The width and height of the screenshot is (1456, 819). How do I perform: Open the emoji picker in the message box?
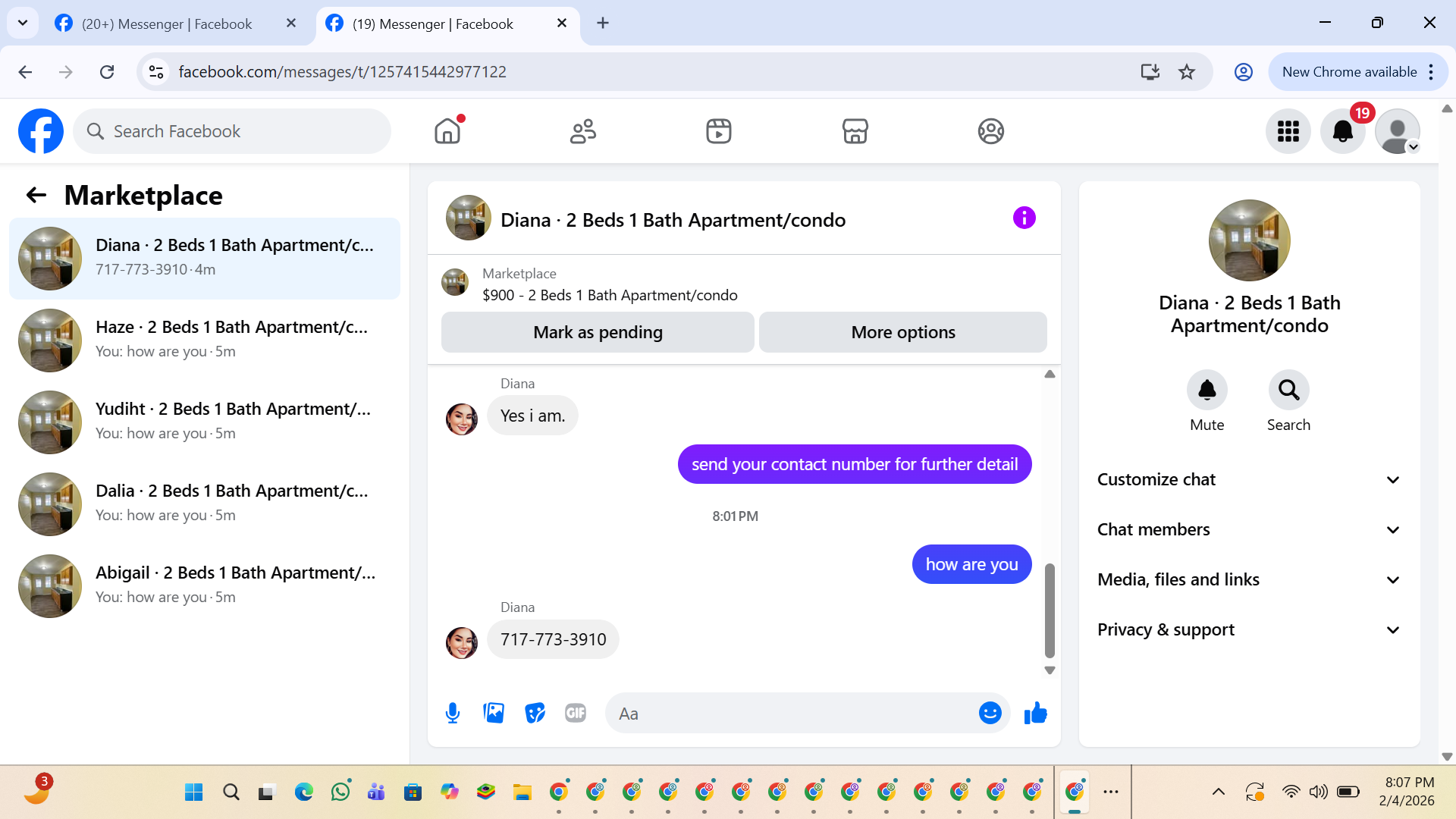pyautogui.click(x=990, y=713)
